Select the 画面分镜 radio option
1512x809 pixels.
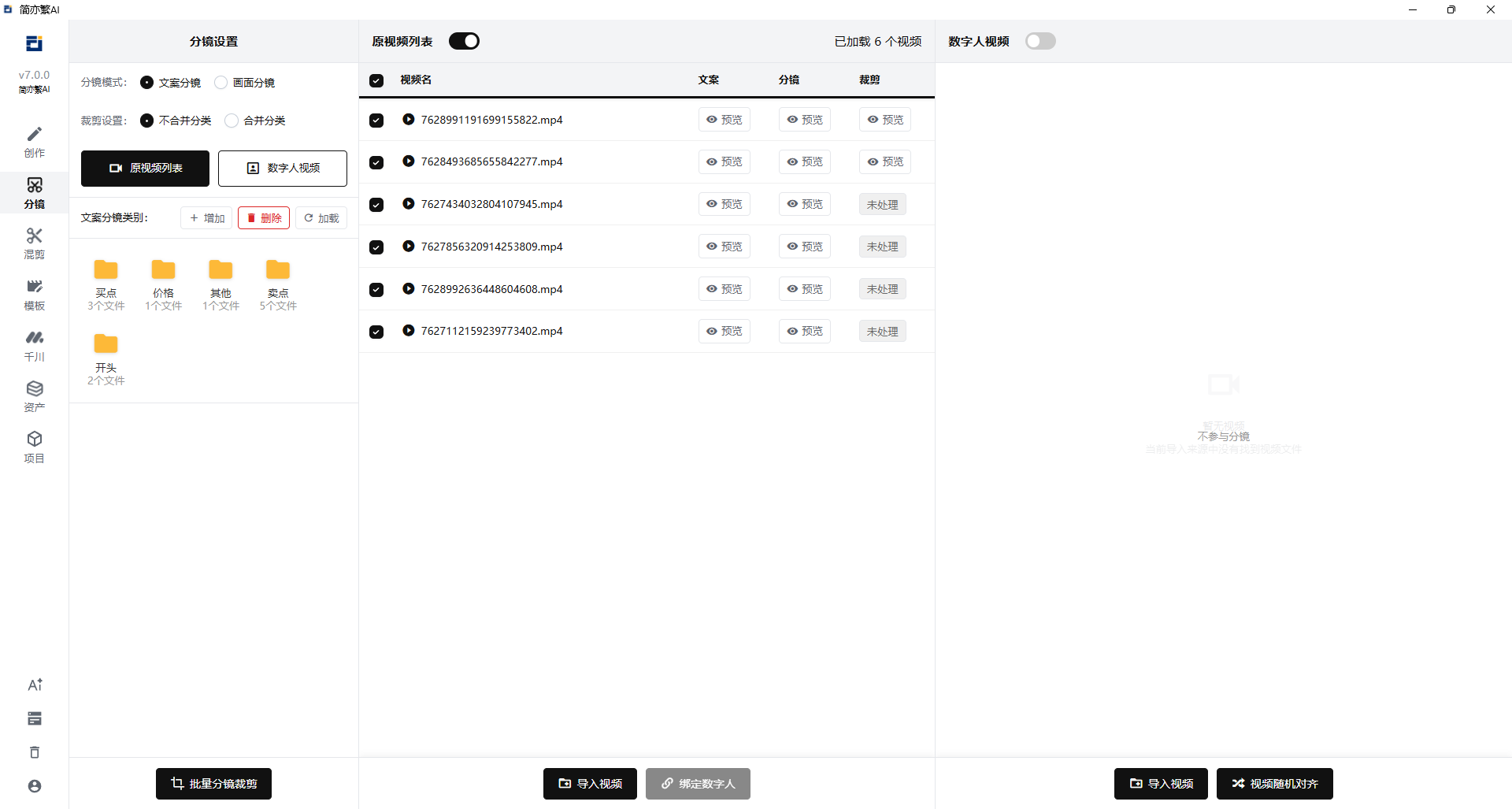pos(221,83)
